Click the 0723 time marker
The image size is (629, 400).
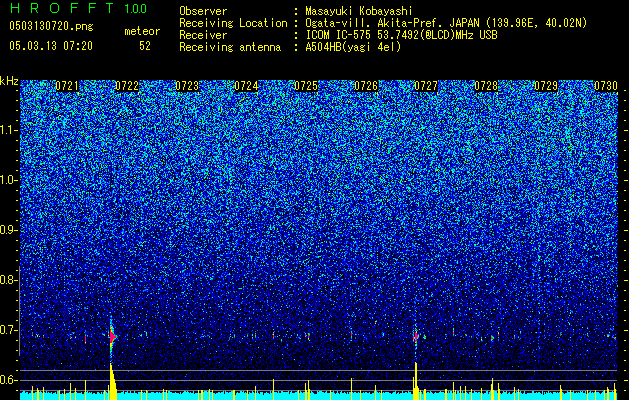pos(187,86)
